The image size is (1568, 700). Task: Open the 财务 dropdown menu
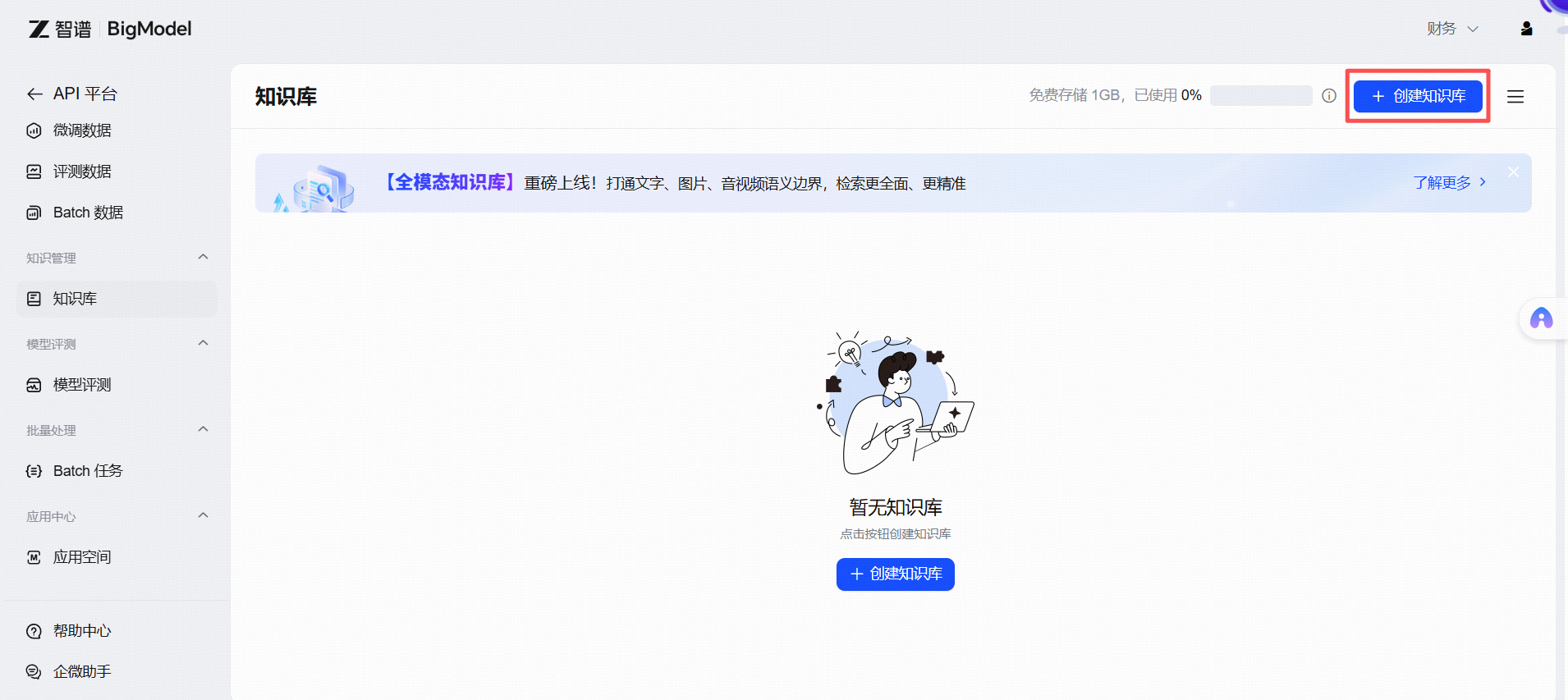point(1451,29)
